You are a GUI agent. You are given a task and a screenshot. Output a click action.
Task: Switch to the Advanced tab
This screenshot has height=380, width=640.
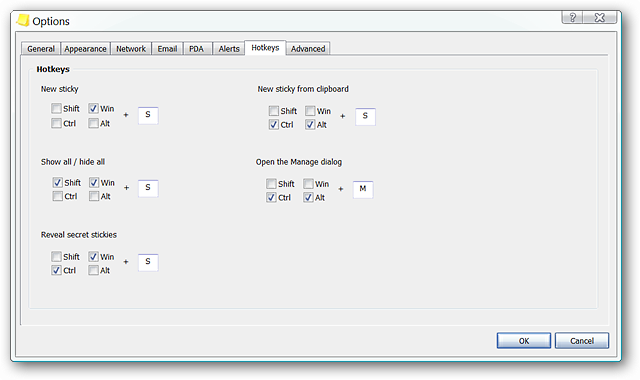(308, 49)
